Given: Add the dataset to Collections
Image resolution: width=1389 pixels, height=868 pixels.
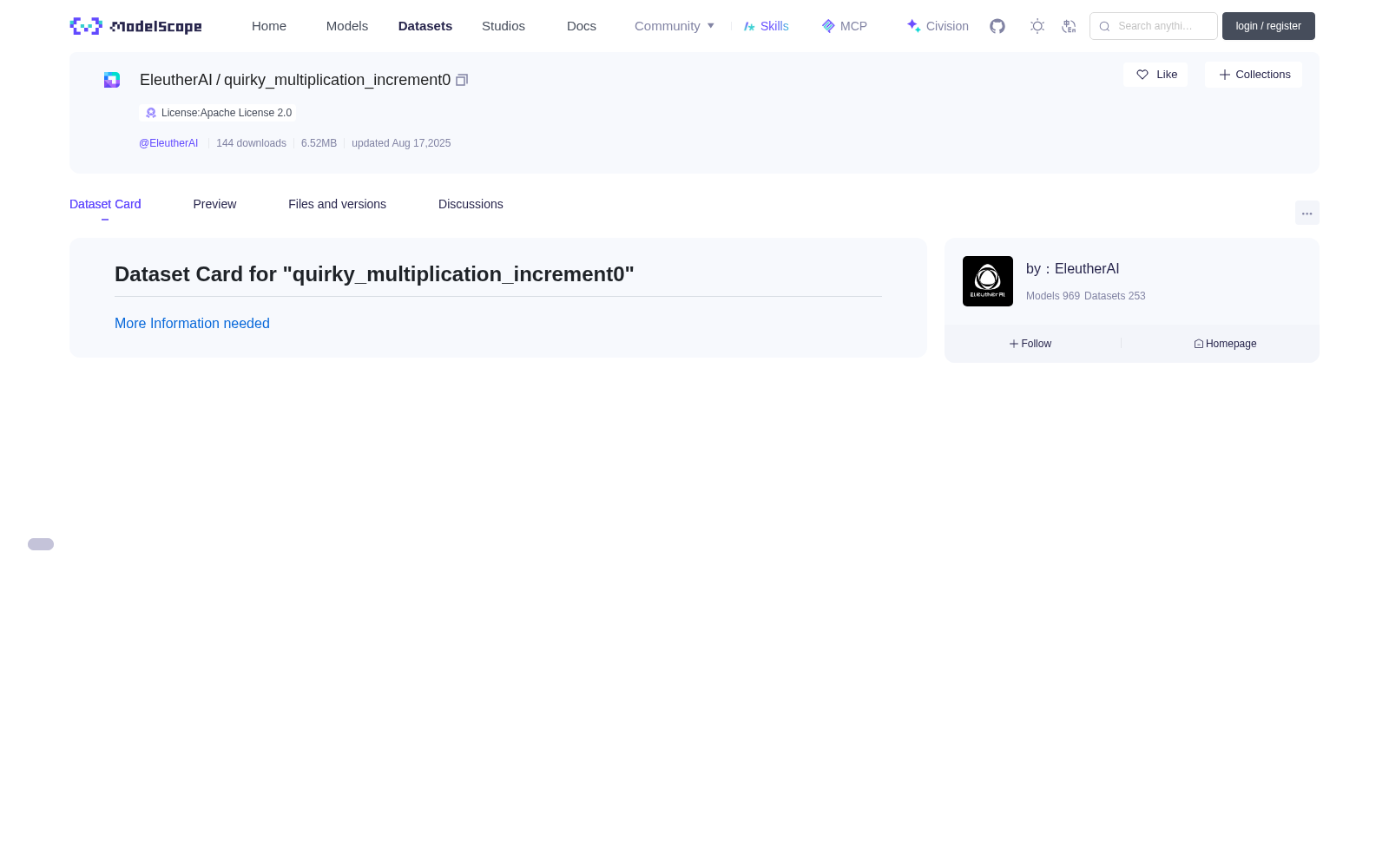Looking at the screenshot, I should point(1254,75).
